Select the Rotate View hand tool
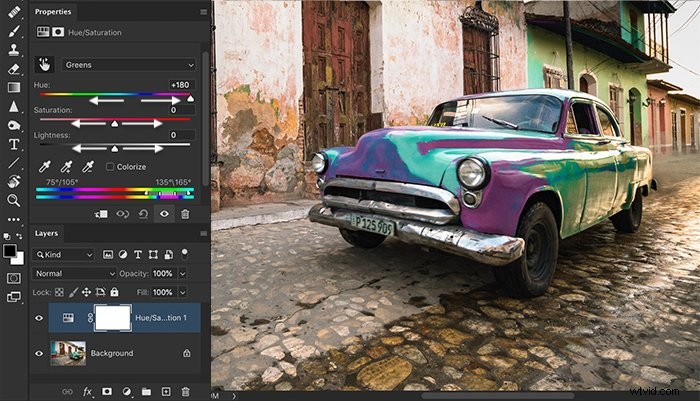Viewport: 700px width, 401px height. pyautogui.click(x=14, y=181)
